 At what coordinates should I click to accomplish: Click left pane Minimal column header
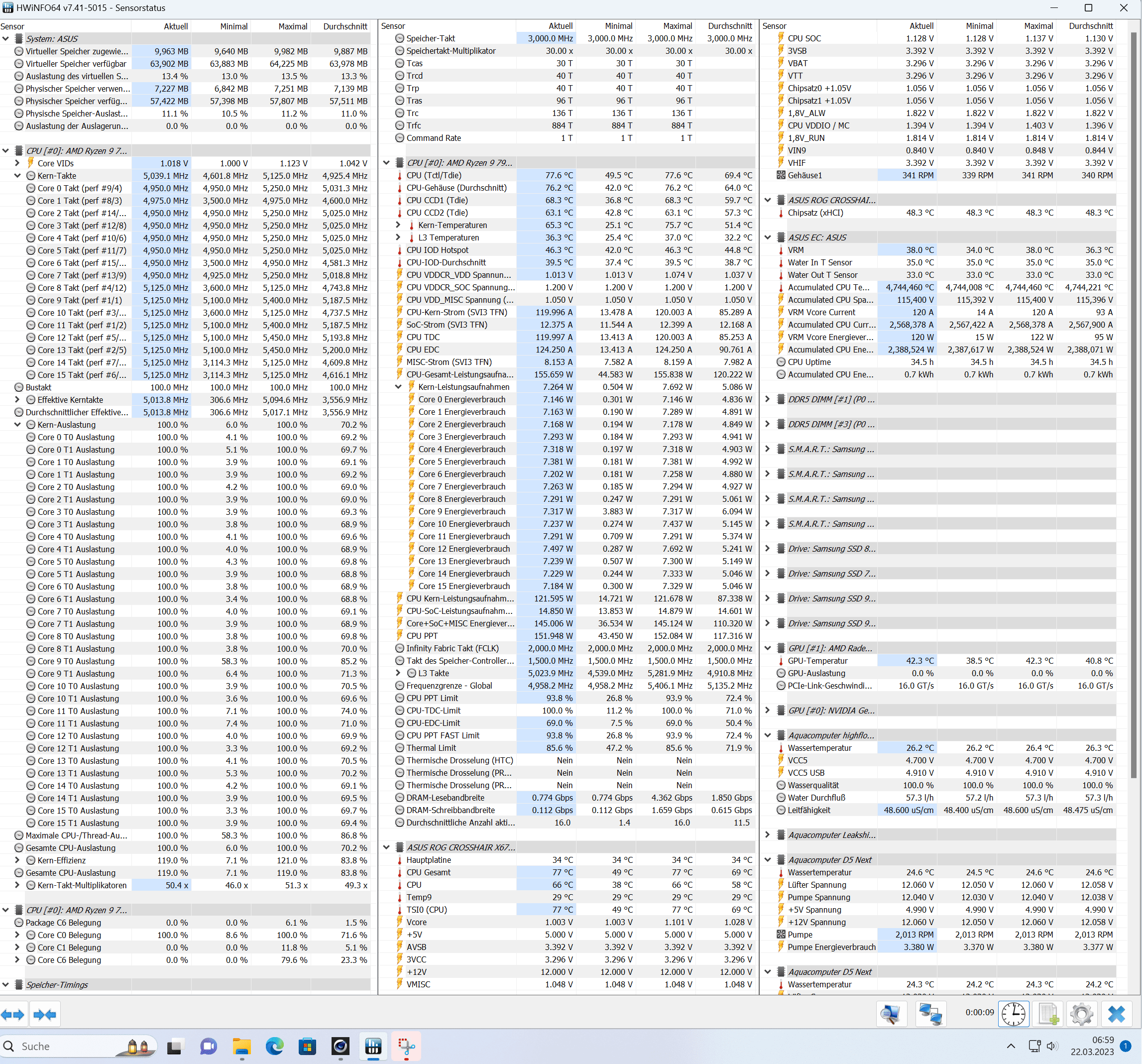tap(221, 26)
